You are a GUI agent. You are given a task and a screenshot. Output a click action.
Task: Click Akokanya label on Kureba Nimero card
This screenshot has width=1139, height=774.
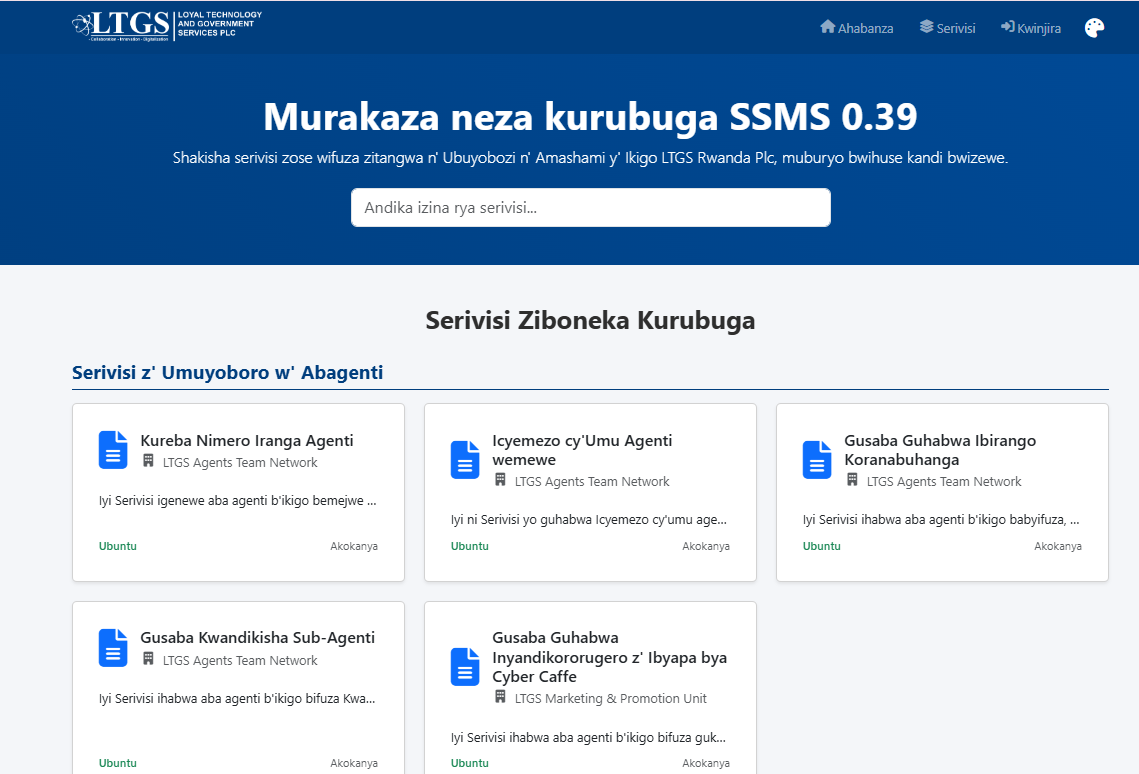[354, 546]
